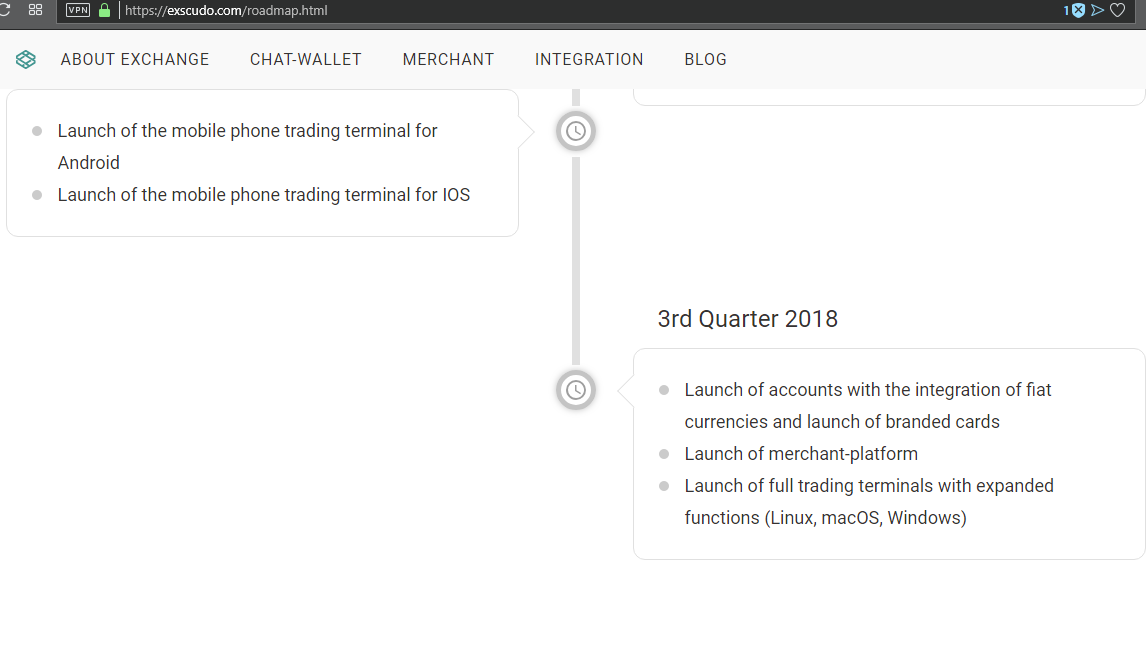Click the branded cards launch item
This screenshot has width=1146, height=665.
[868, 406]
